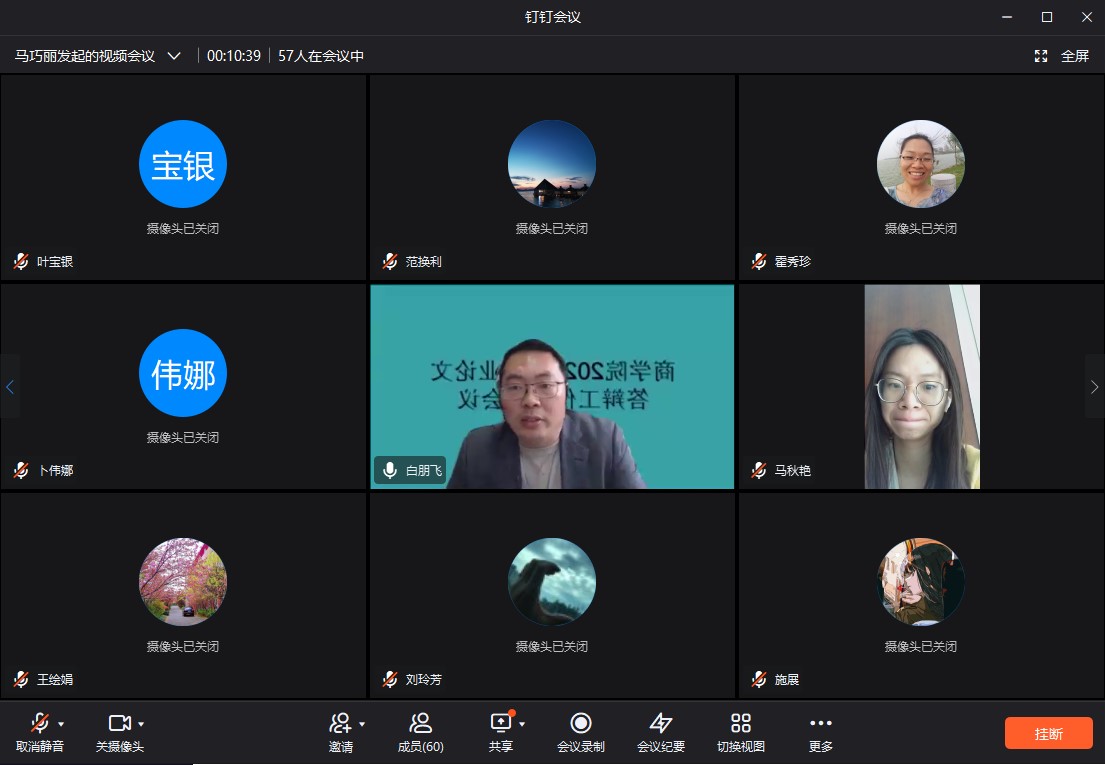Viewport: 1105px width, 765px height.
Task: Go to next page of participants
Action: click(x=1094, y=387)
